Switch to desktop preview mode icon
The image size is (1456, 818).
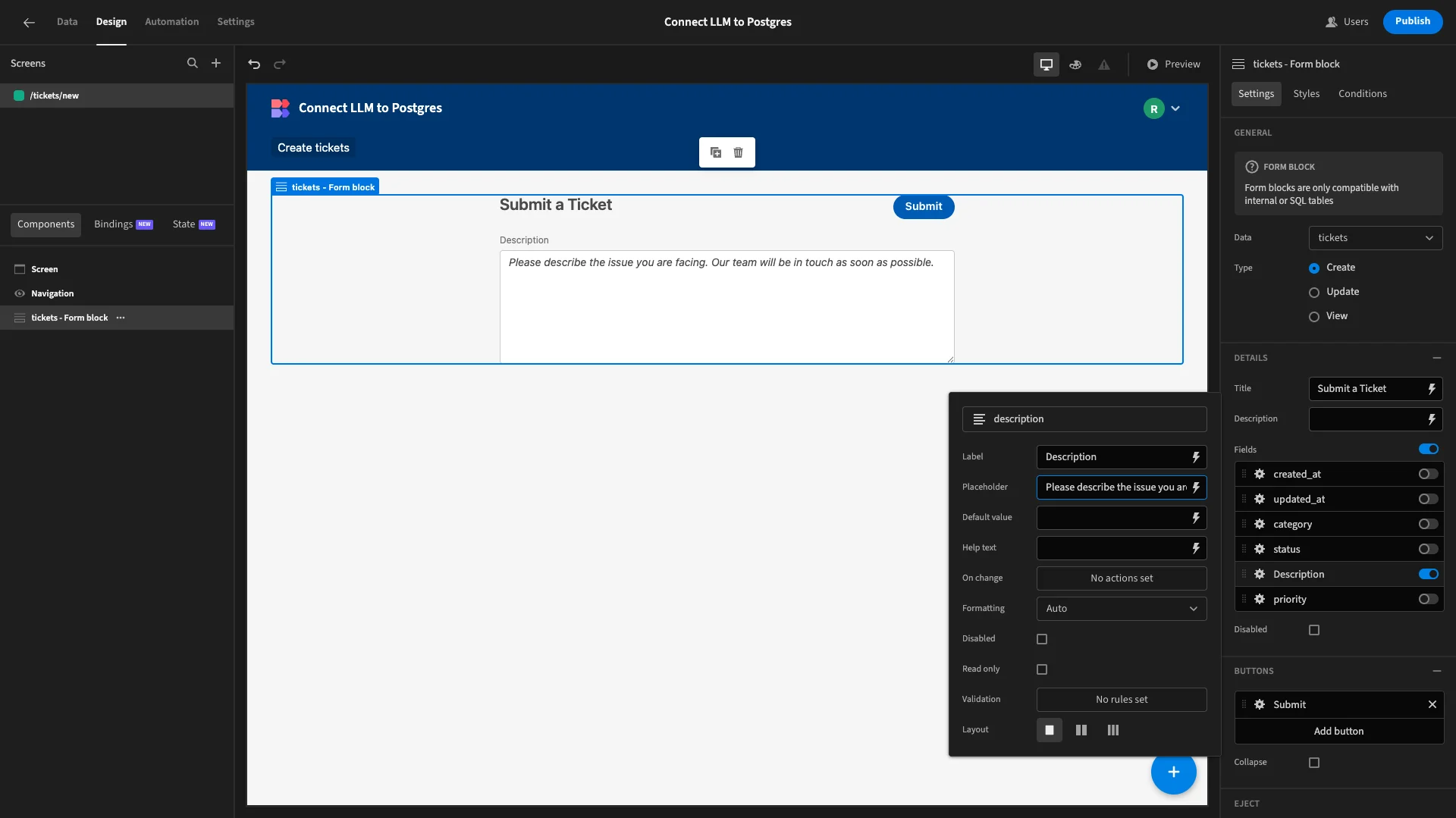click(1046, 64)
